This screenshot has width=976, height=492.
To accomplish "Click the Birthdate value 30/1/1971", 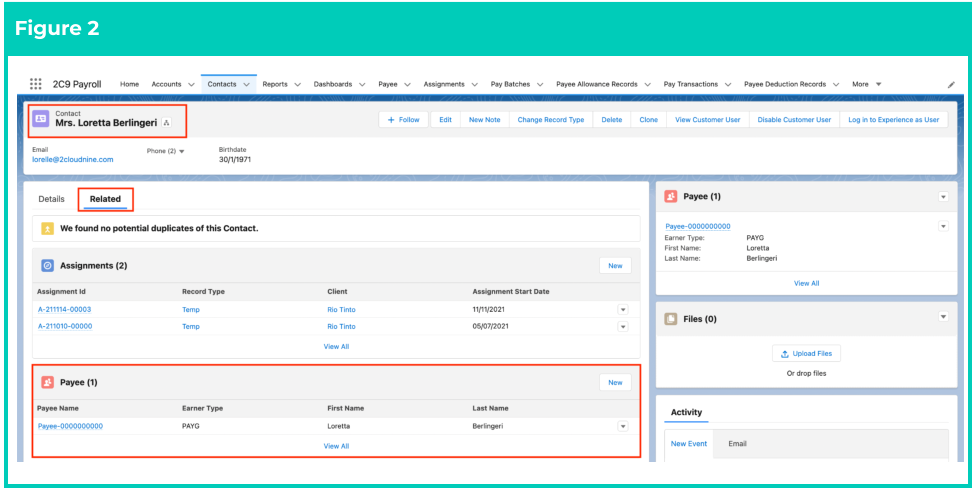I will [235, 159].
